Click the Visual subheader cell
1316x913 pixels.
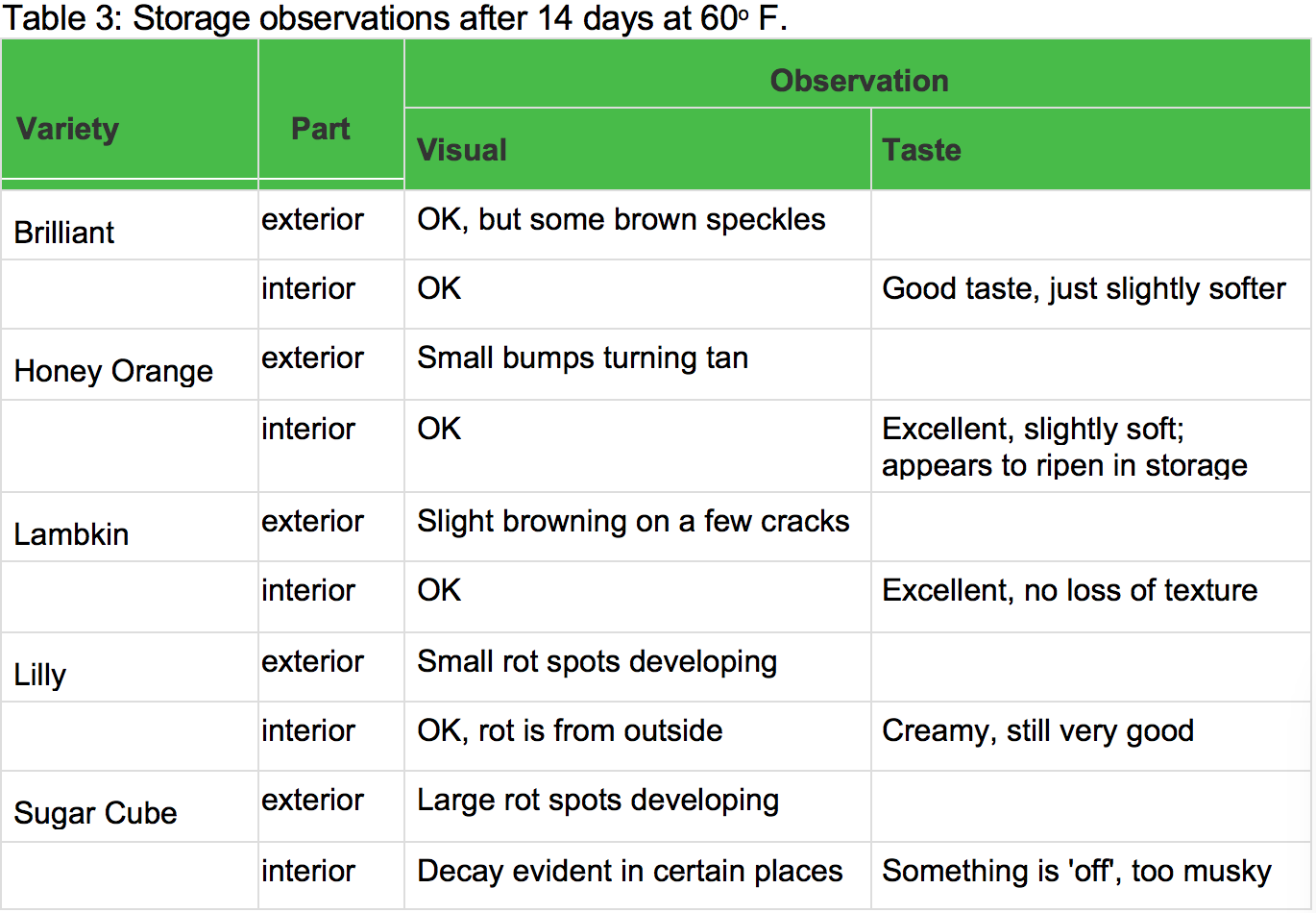pos(462,150)
